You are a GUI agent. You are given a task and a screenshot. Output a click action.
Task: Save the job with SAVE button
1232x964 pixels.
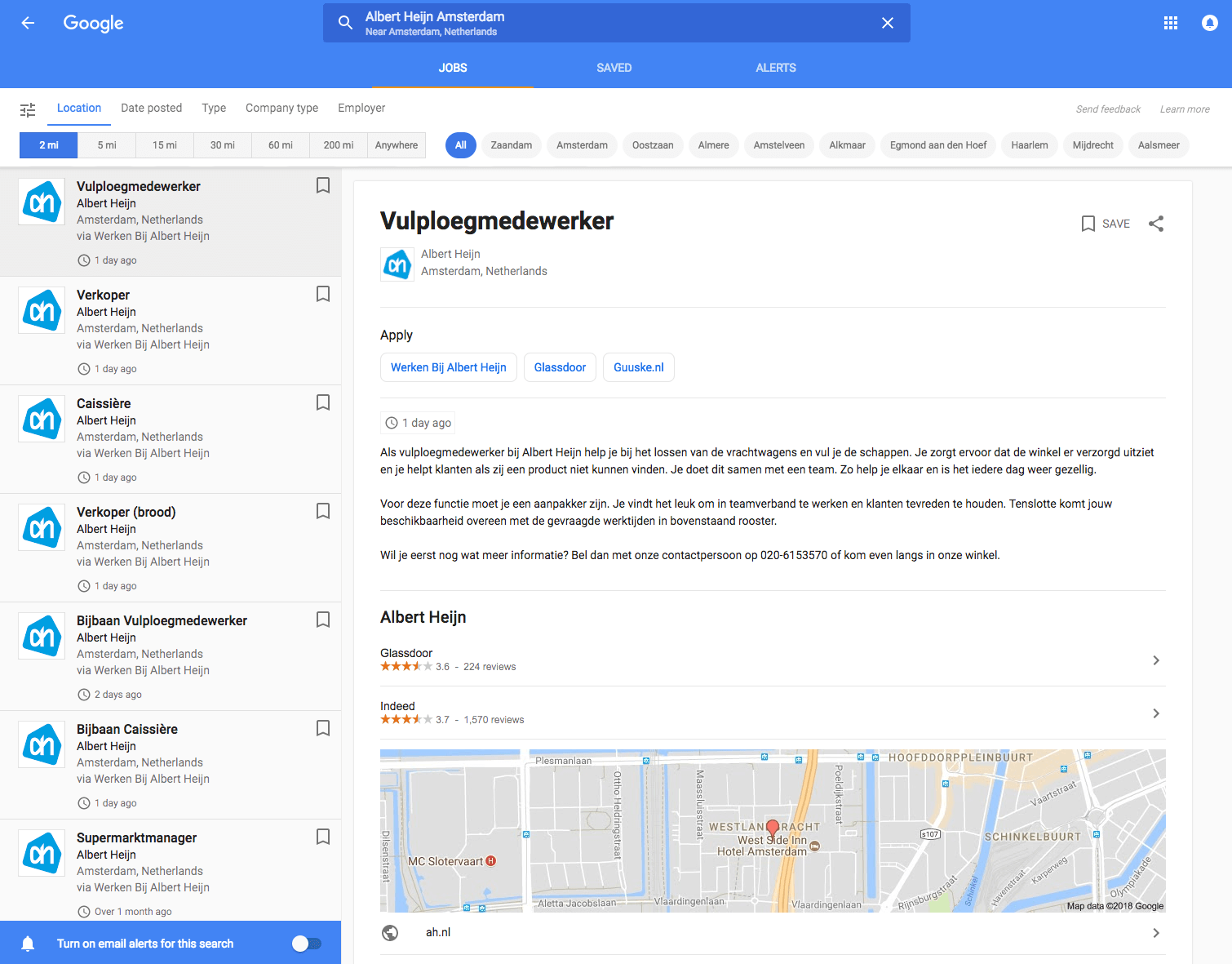click(1106, 224)
